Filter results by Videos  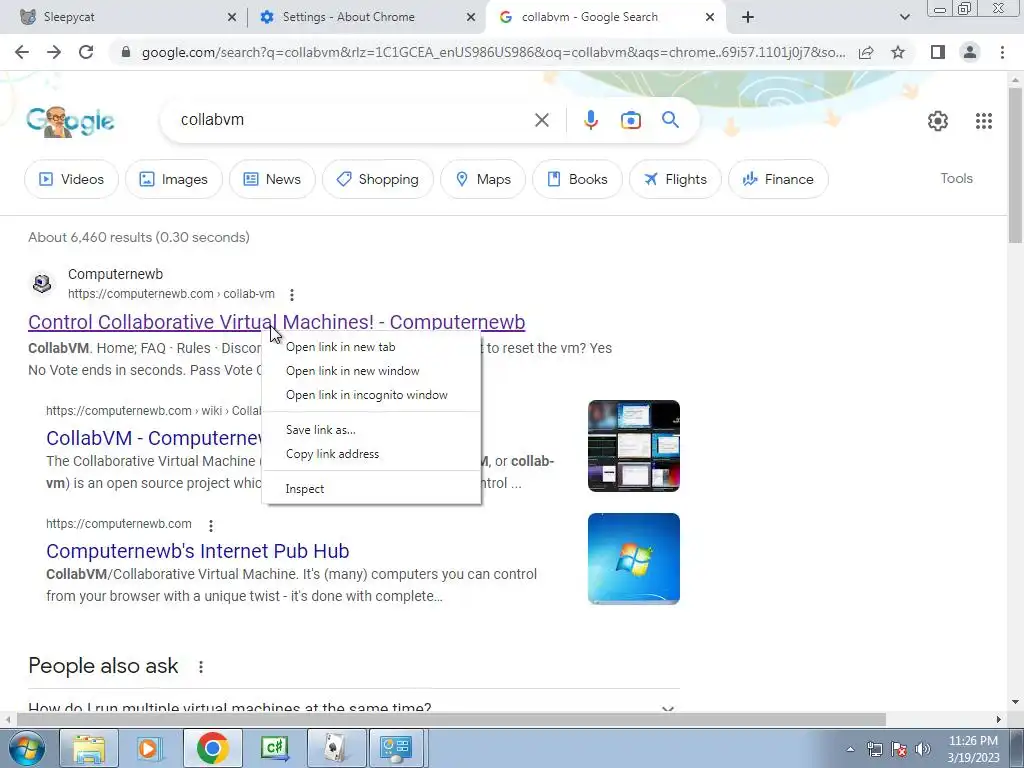(x=71, y=179)
